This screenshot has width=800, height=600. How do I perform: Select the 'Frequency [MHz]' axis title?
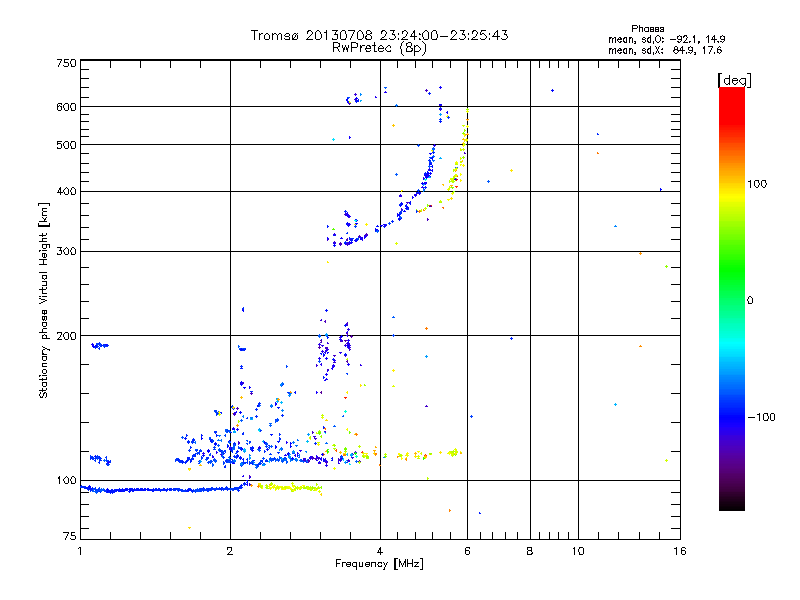click(x=379, y=564)
